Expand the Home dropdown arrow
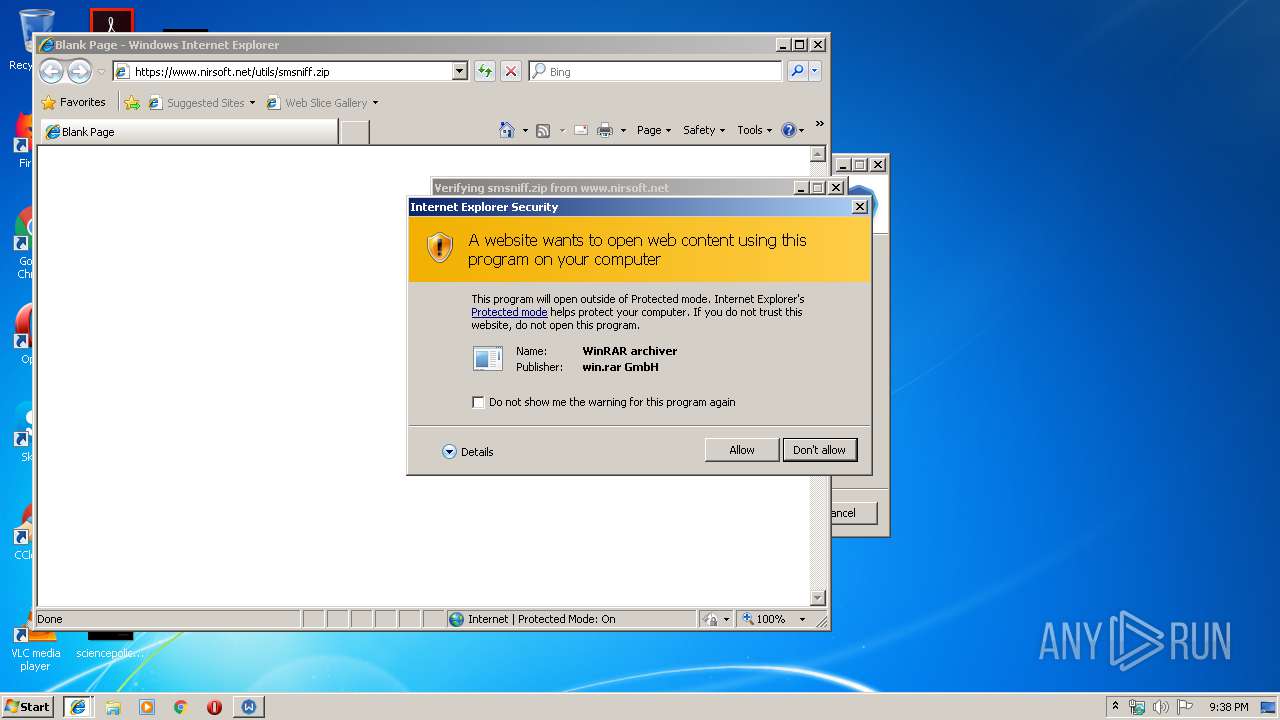 [525, 131]
